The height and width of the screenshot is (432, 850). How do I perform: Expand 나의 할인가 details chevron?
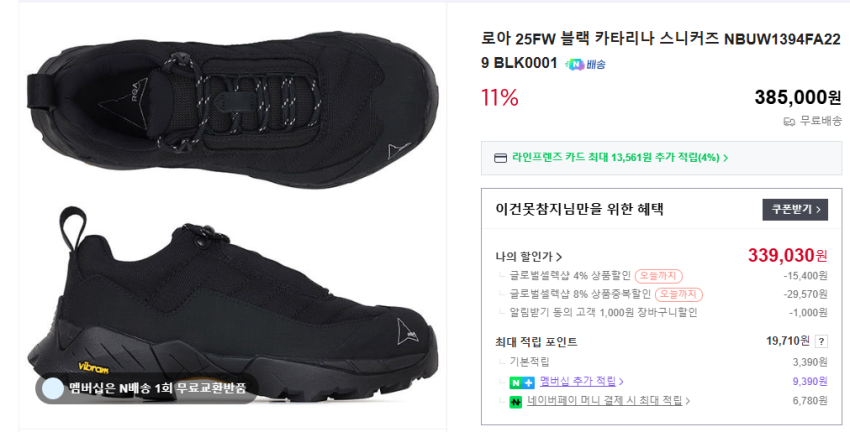pyautogui.click(x=559, y=257)
